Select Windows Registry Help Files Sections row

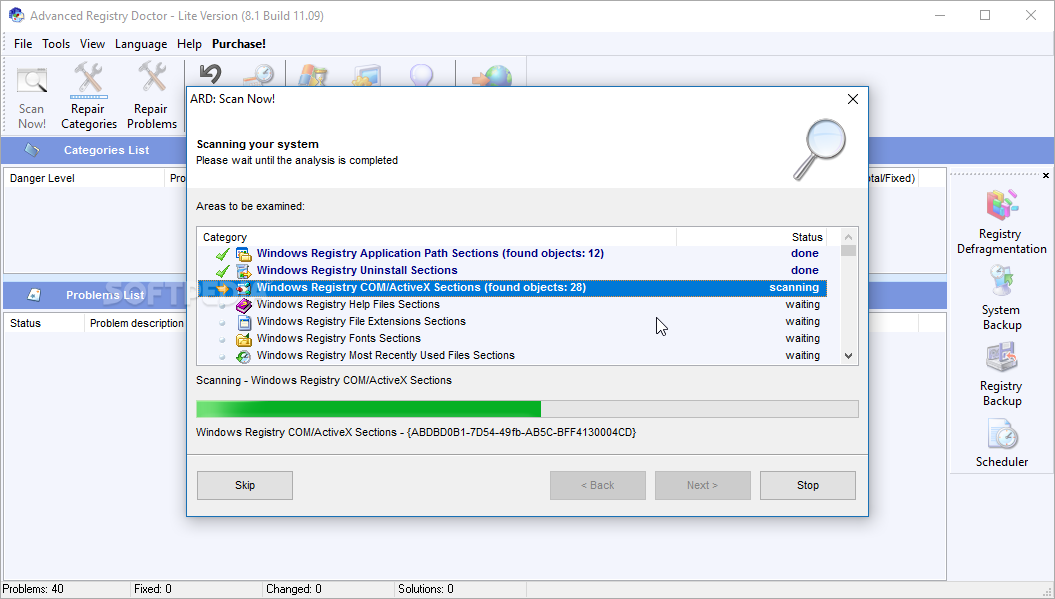click(x=512, y=305)
